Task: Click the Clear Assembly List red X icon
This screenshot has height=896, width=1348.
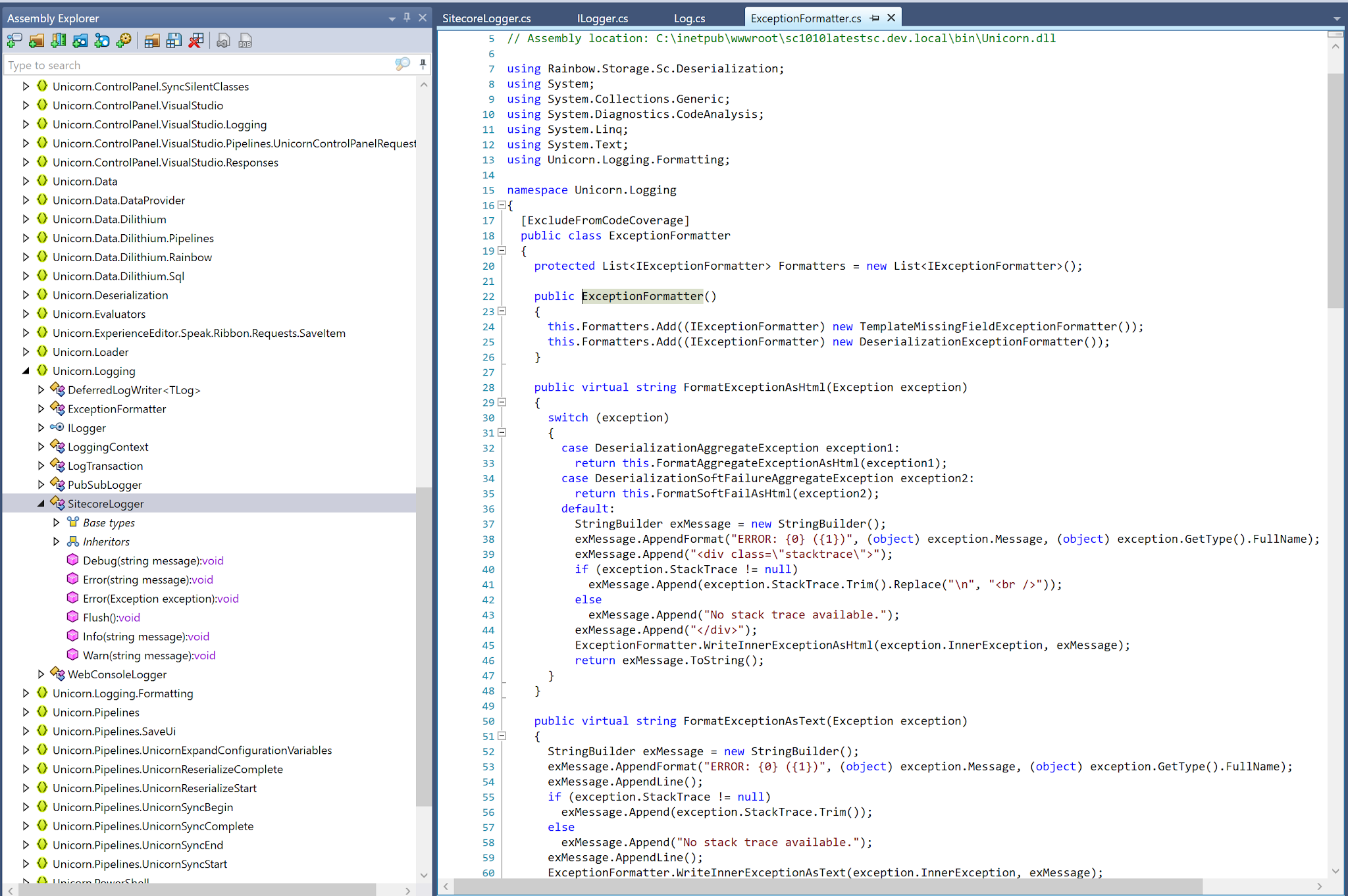Action: (195, 41)
